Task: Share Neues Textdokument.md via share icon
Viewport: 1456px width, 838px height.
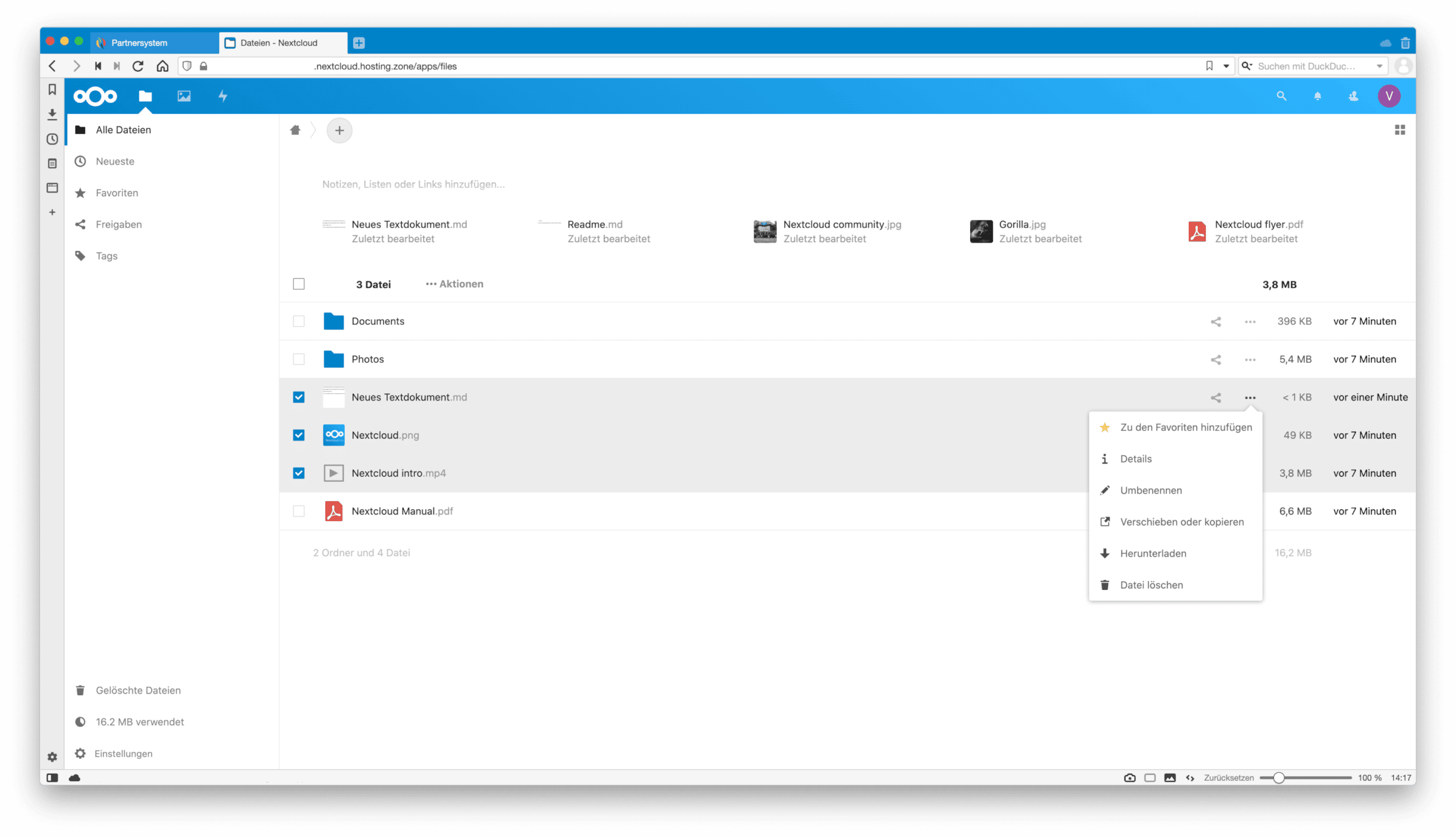Action: (x=1215, y=398)
